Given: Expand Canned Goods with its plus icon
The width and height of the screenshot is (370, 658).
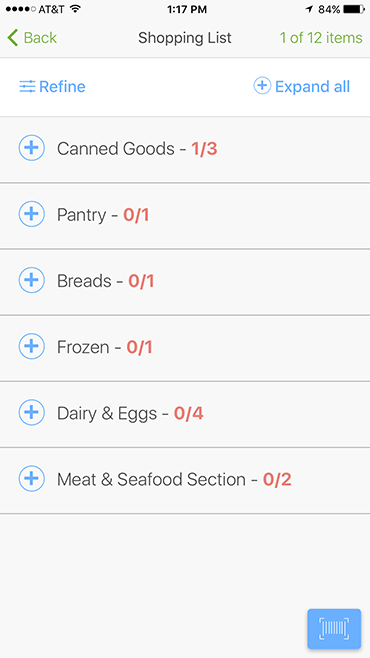Looking at the screenshot, I should pos(31,148).
